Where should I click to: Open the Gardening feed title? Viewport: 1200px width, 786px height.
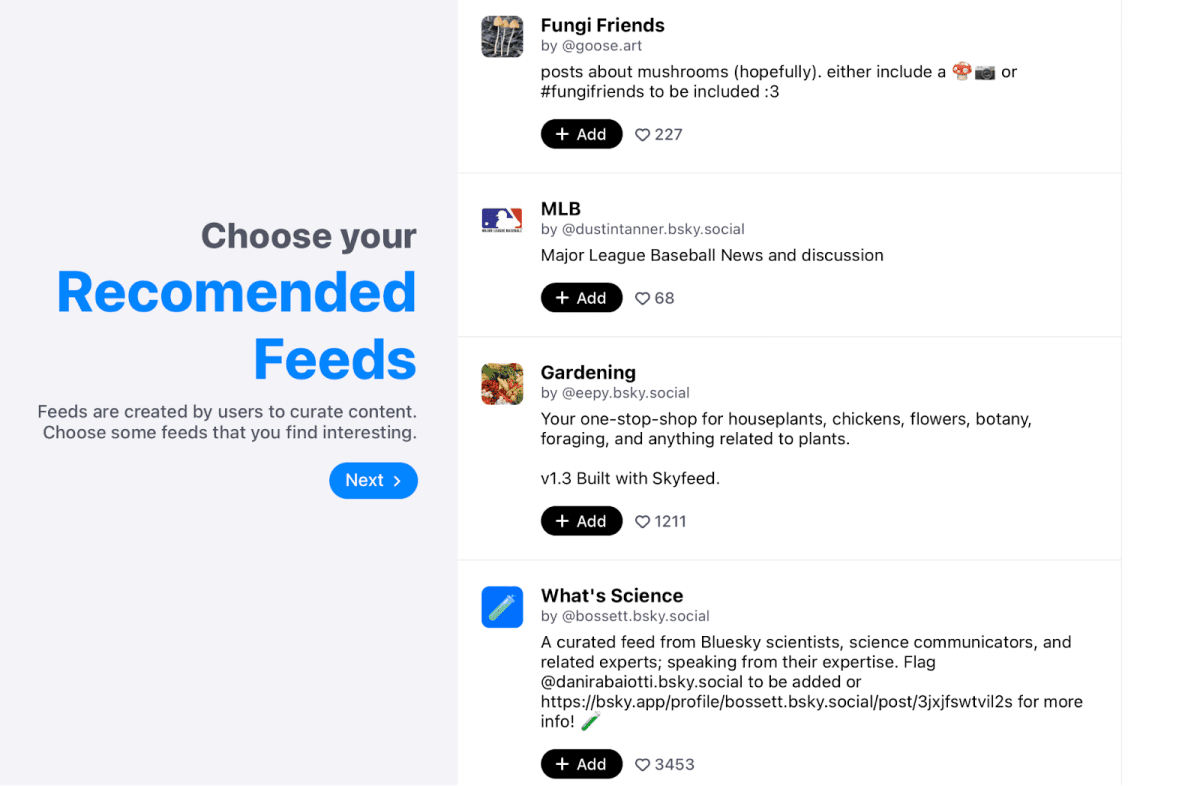coord(588,372)
